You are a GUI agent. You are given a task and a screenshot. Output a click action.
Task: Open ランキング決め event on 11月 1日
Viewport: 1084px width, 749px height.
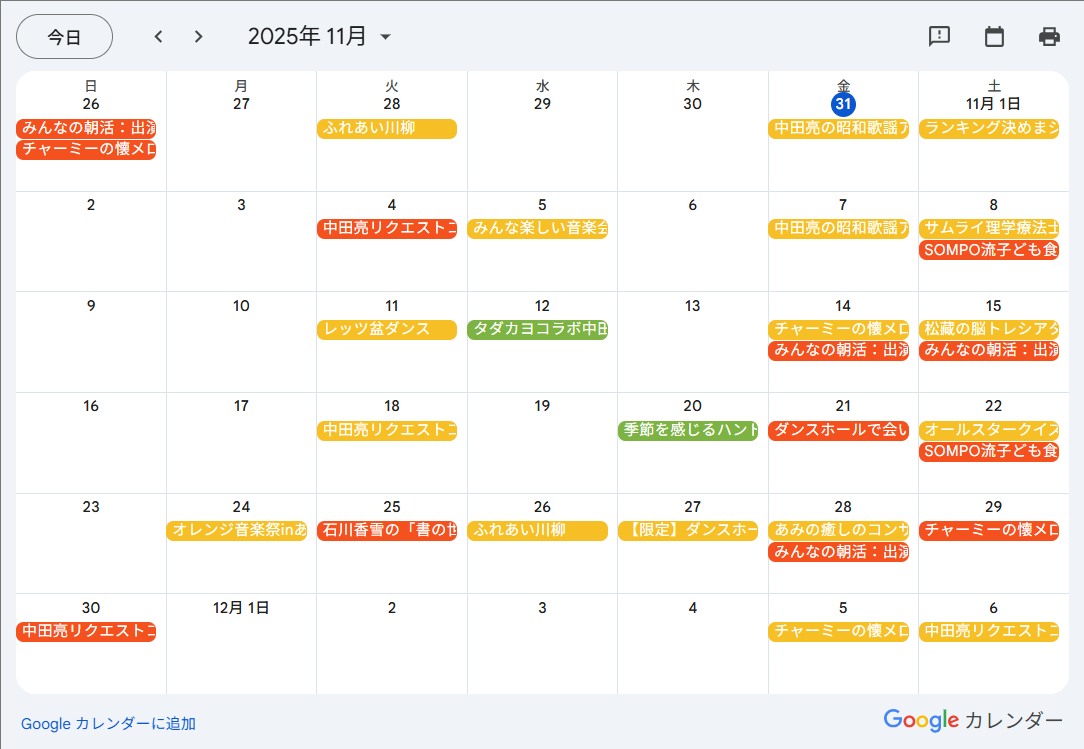point(989,129)
